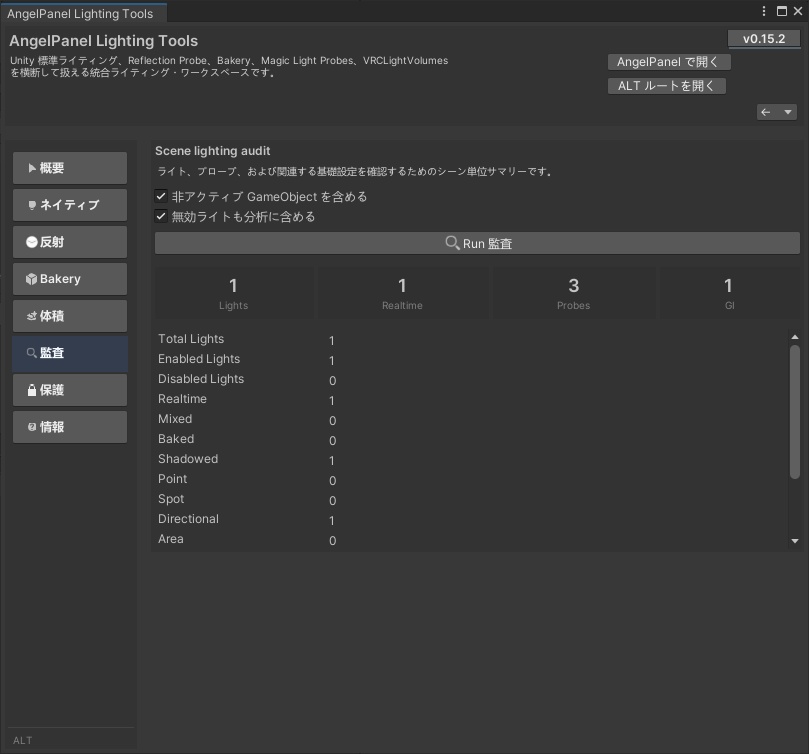
Task: Click ALT ルートを開く
Action: [666, 85]
